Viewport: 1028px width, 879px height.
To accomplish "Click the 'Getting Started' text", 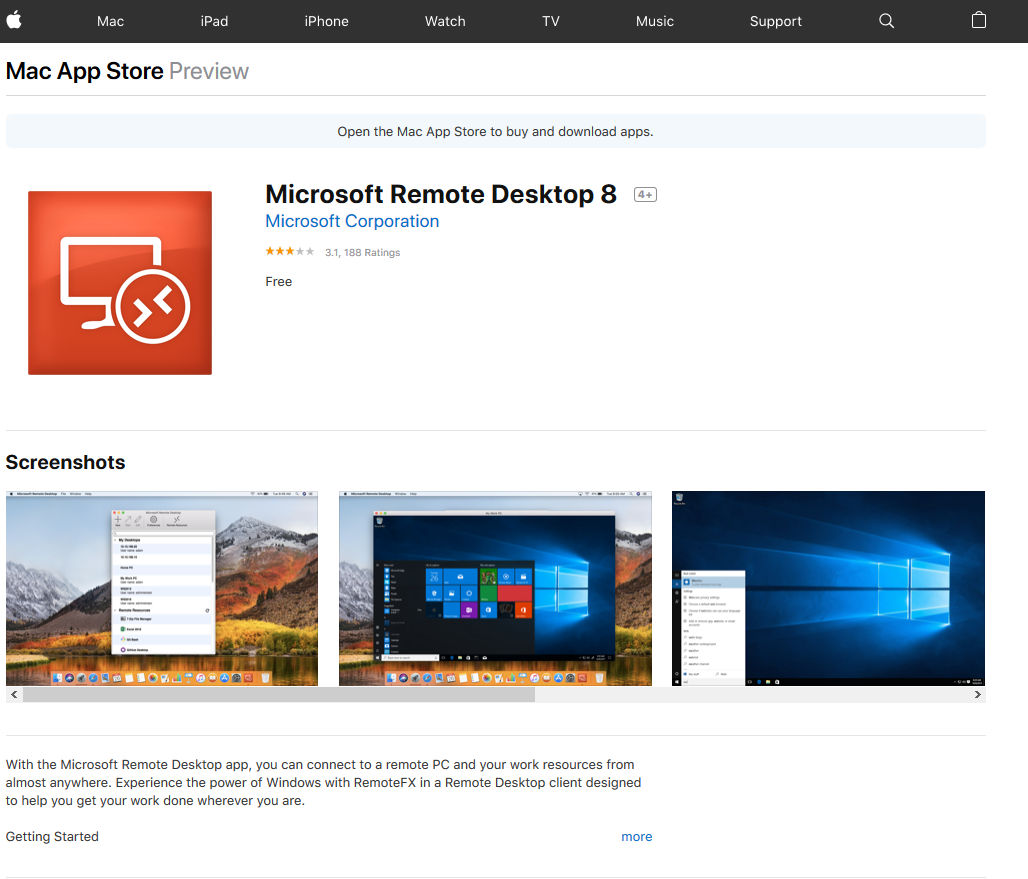I will (52, 836).
